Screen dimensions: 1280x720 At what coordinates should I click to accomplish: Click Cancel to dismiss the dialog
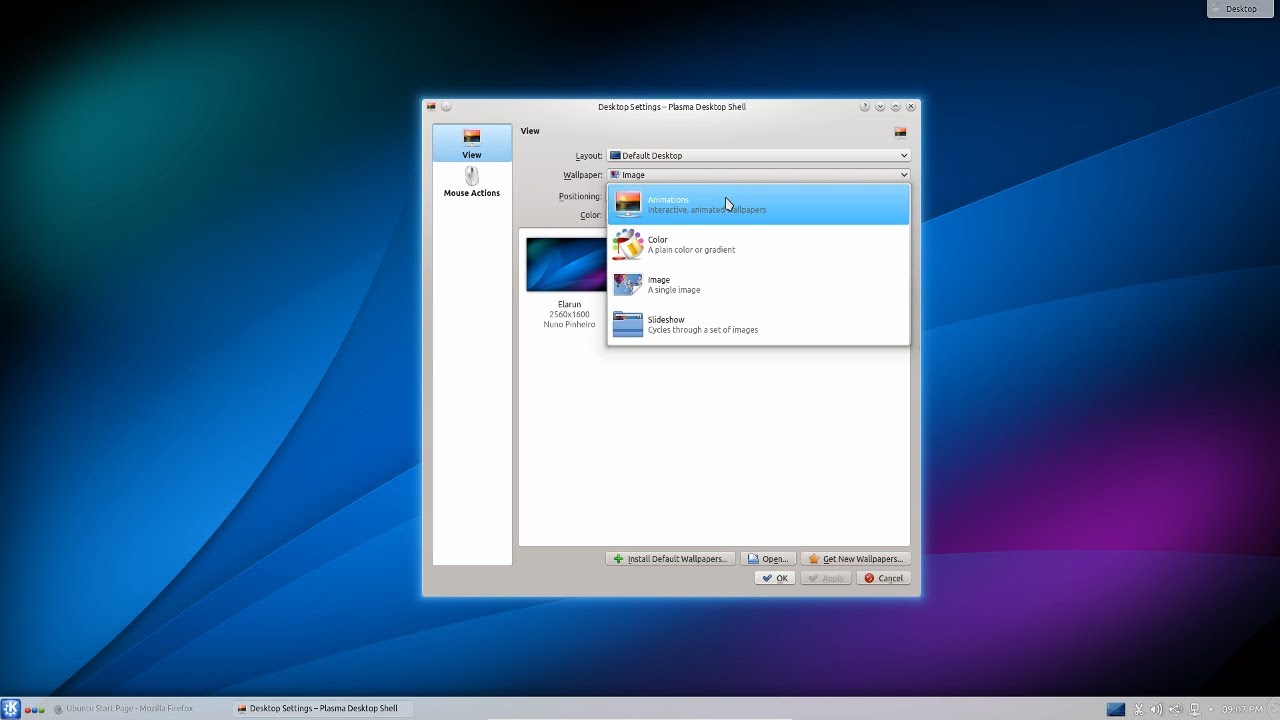(x=883, y=578)
